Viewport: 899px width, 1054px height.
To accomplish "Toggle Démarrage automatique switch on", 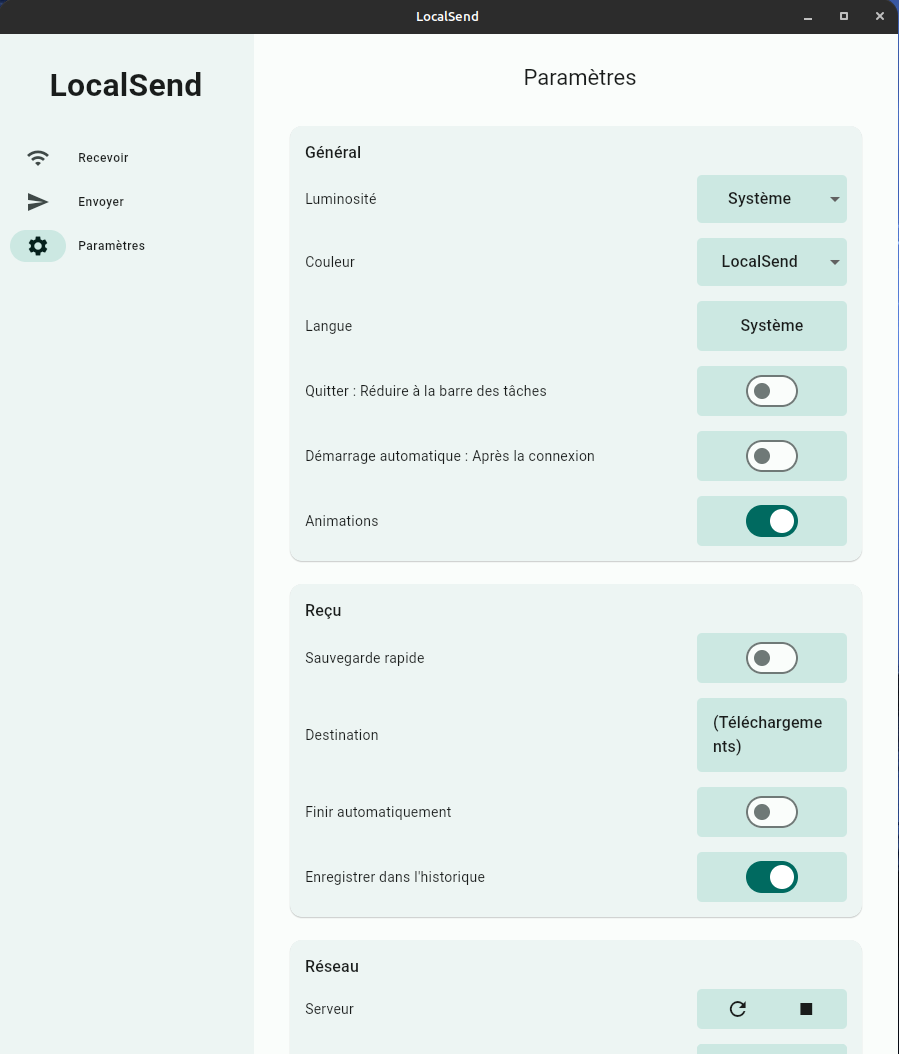I will click(771, 456).
